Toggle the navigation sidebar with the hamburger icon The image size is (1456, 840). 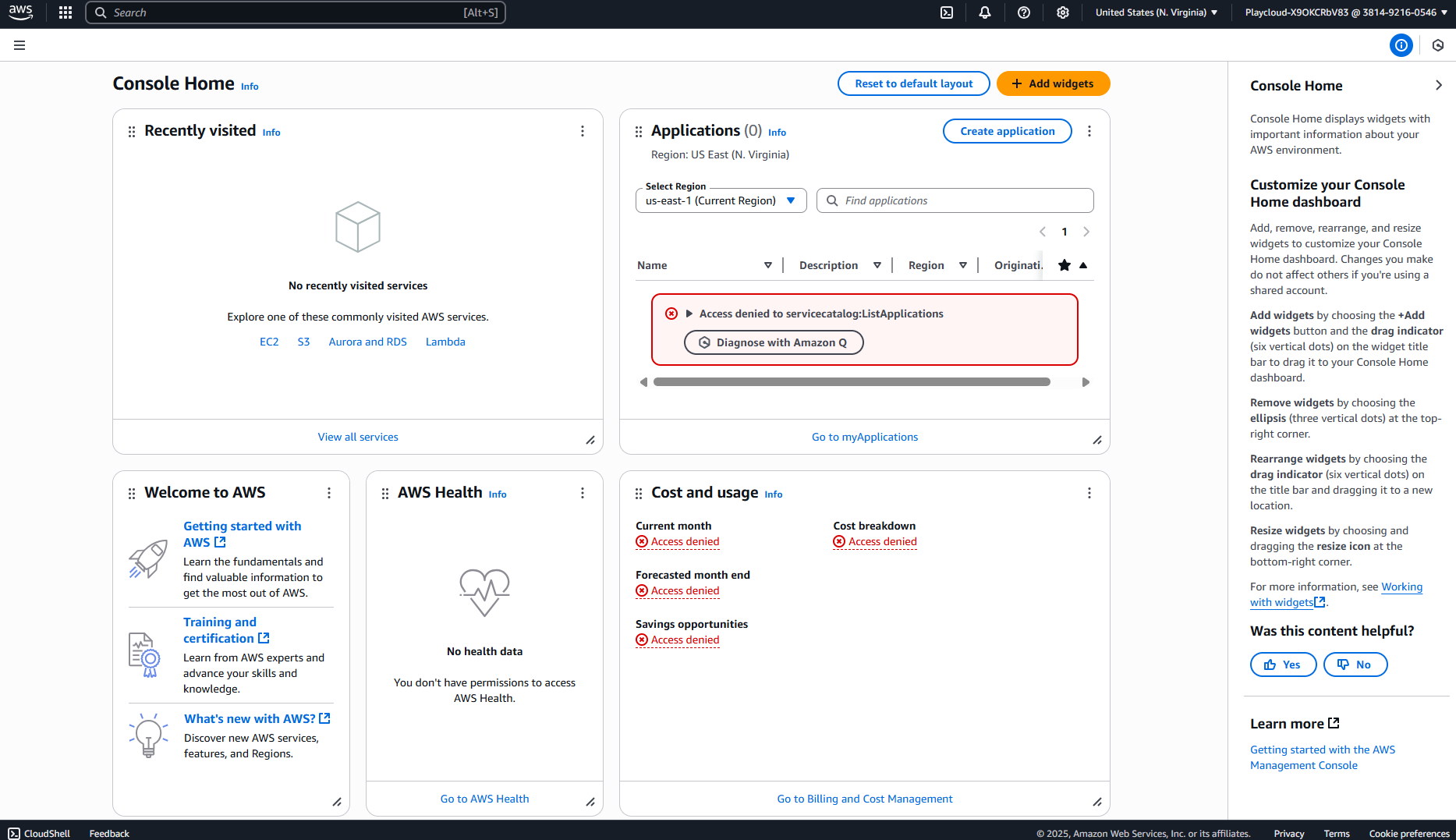point(19,45)
